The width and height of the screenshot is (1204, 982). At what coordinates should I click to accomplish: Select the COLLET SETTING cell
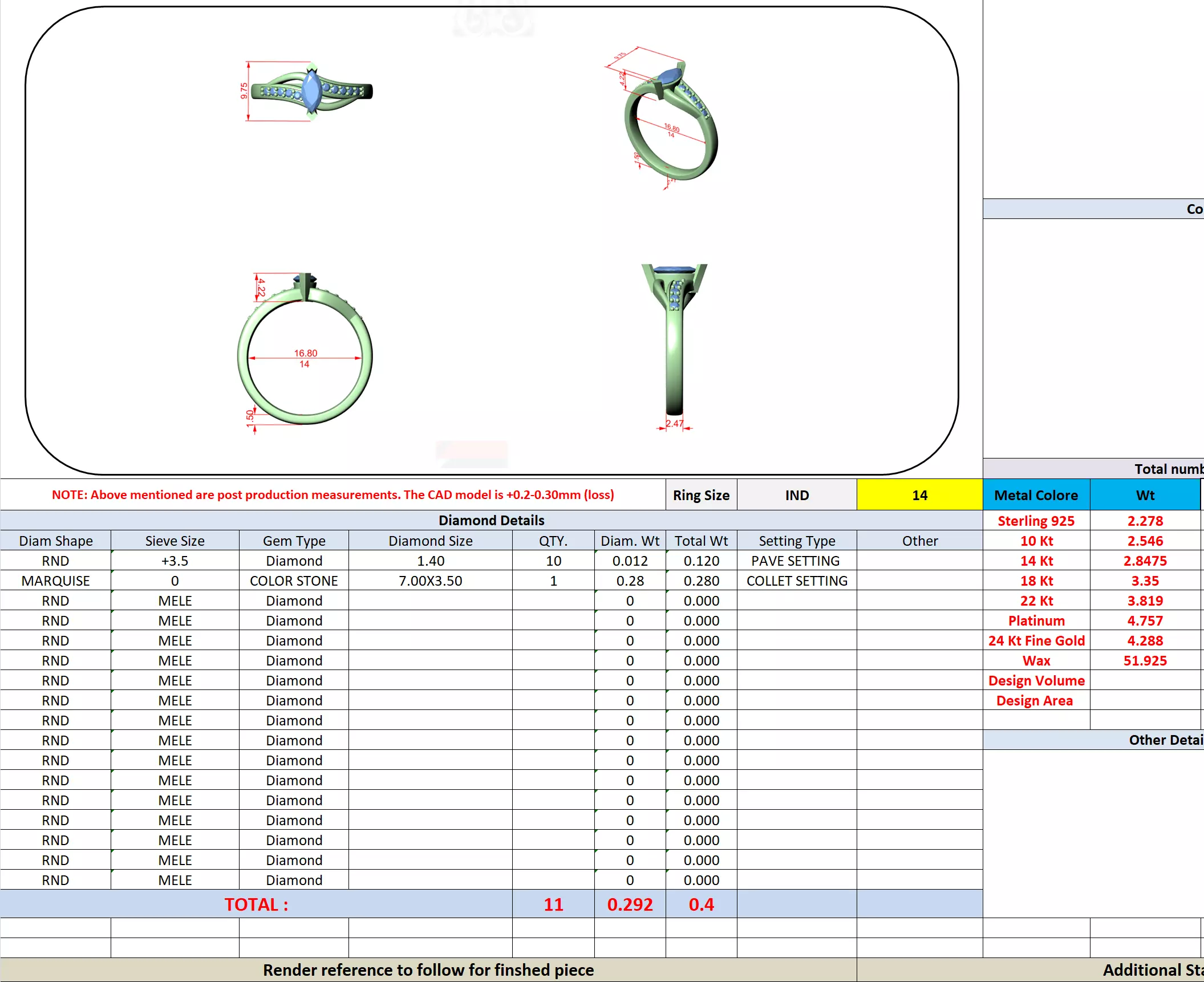pos(796,581)
